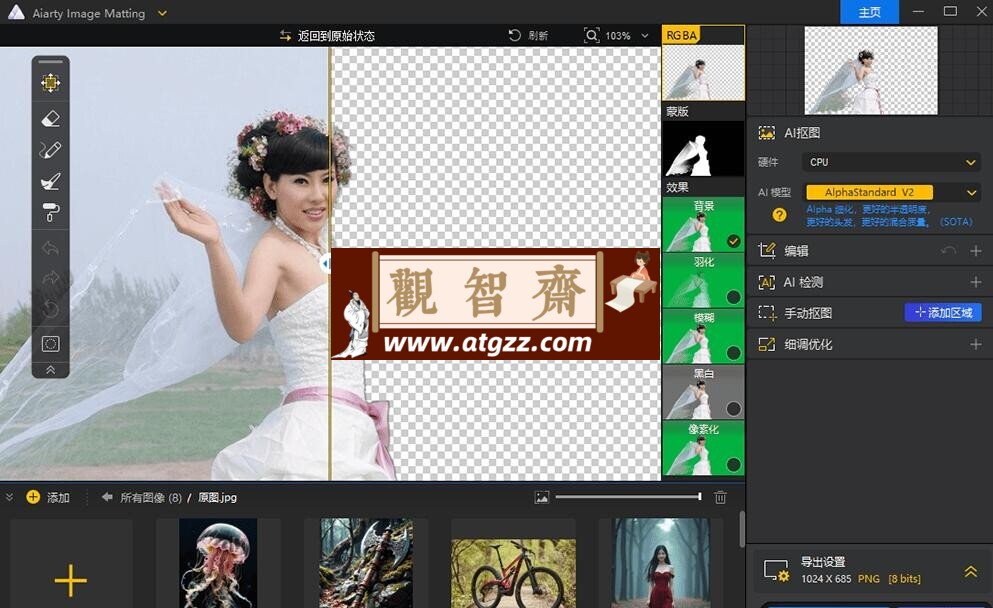Click the yellow question mark help icon
Viewport: 993px width, 608px height.
(780, 215)
